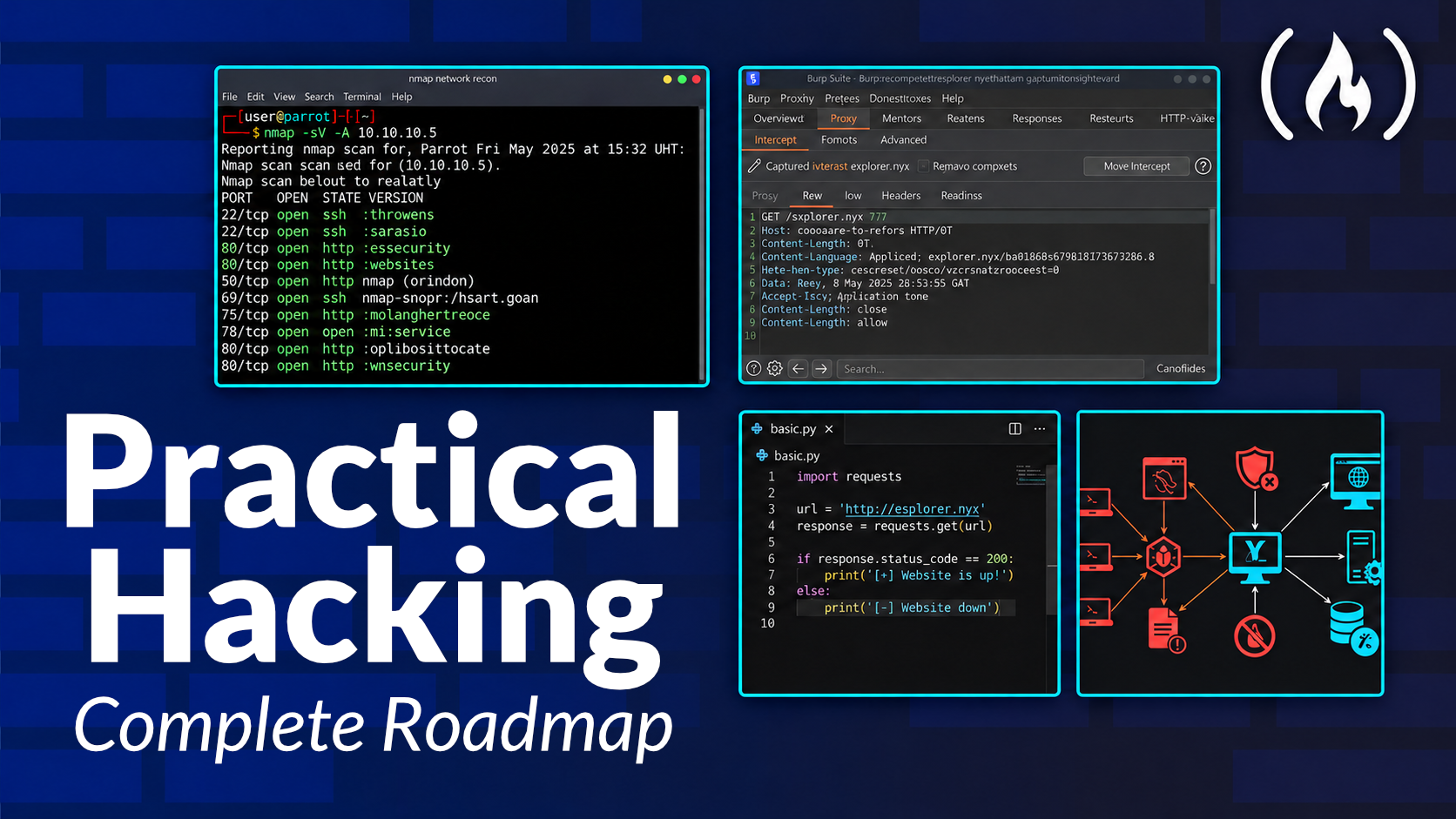Click the Burp Suite logo icon in title bar

753,78
